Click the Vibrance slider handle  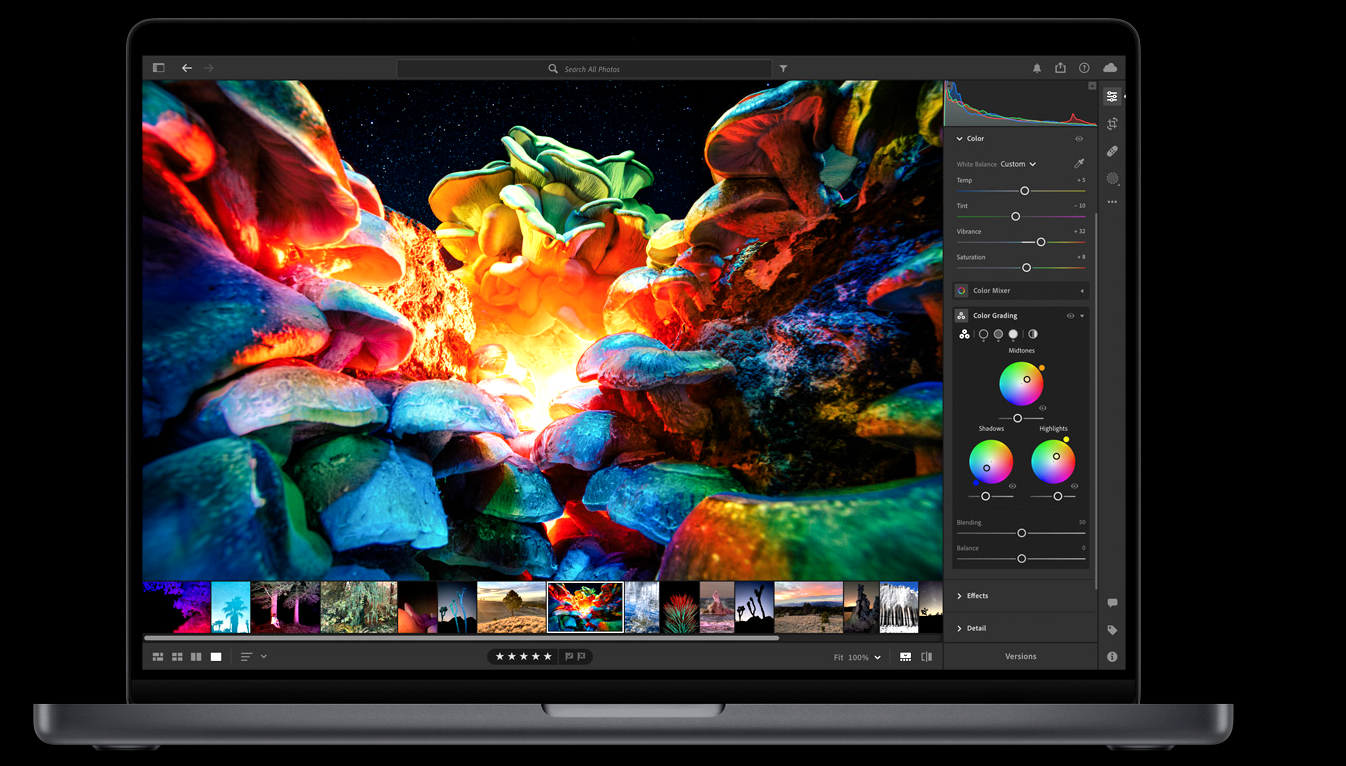point(1041,242)
